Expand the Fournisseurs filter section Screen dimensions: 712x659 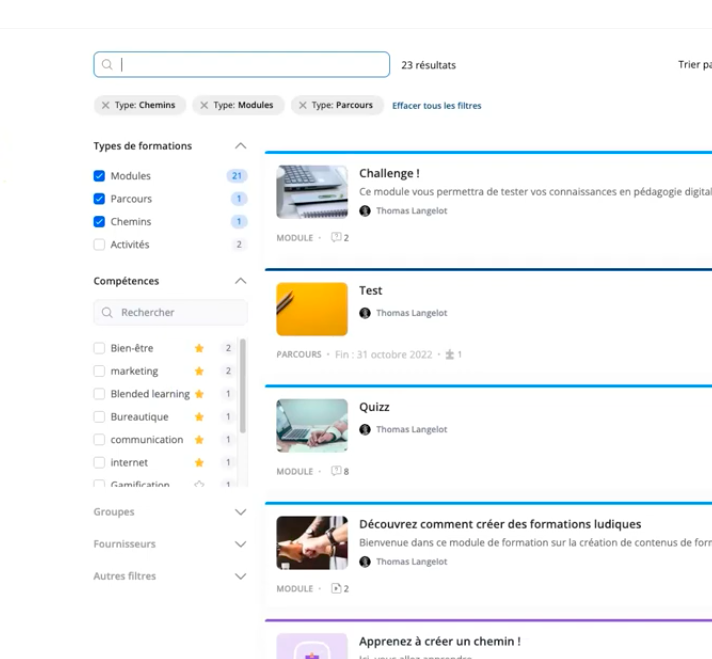click(x=241, y=544)
